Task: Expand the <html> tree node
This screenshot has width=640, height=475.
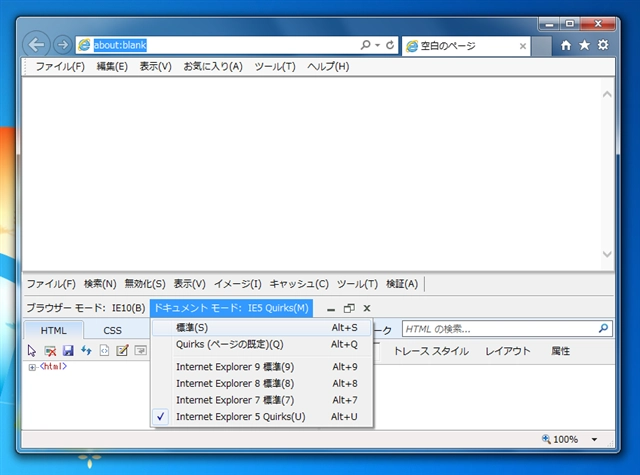Action: pos(32,368)
